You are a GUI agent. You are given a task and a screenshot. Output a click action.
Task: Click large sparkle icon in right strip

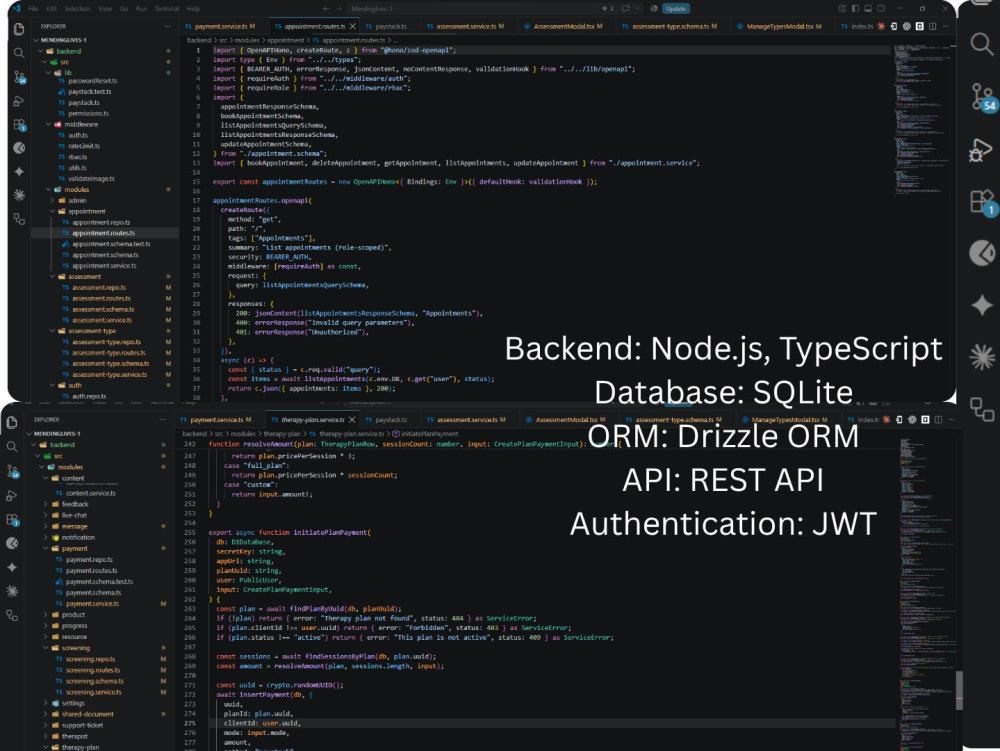coord(982,305)
